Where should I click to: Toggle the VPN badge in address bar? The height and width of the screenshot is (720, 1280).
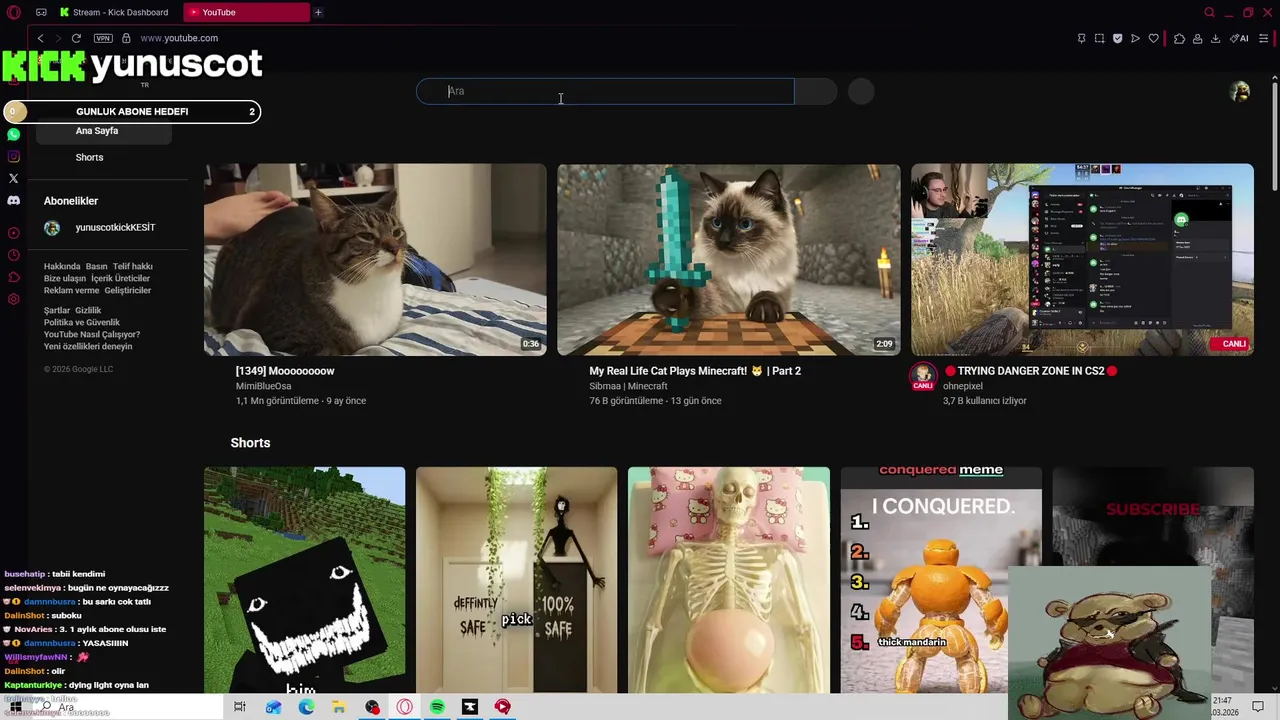pyautogui.click(x=103, y=38)
